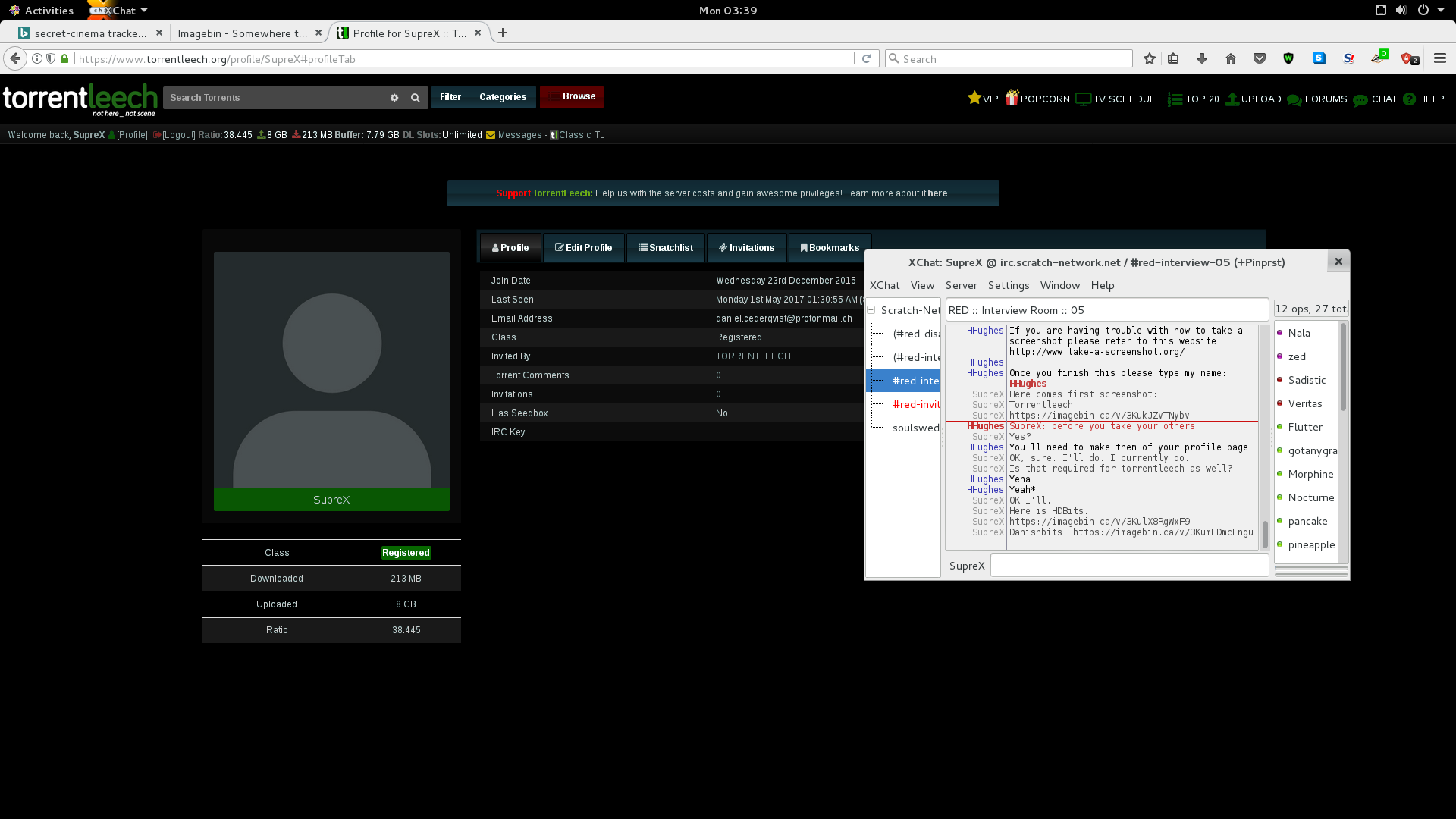Click Activities in the top bar
Viewport: 1456px width, 819px height.
pyautogui.click(x=41, y=10)
